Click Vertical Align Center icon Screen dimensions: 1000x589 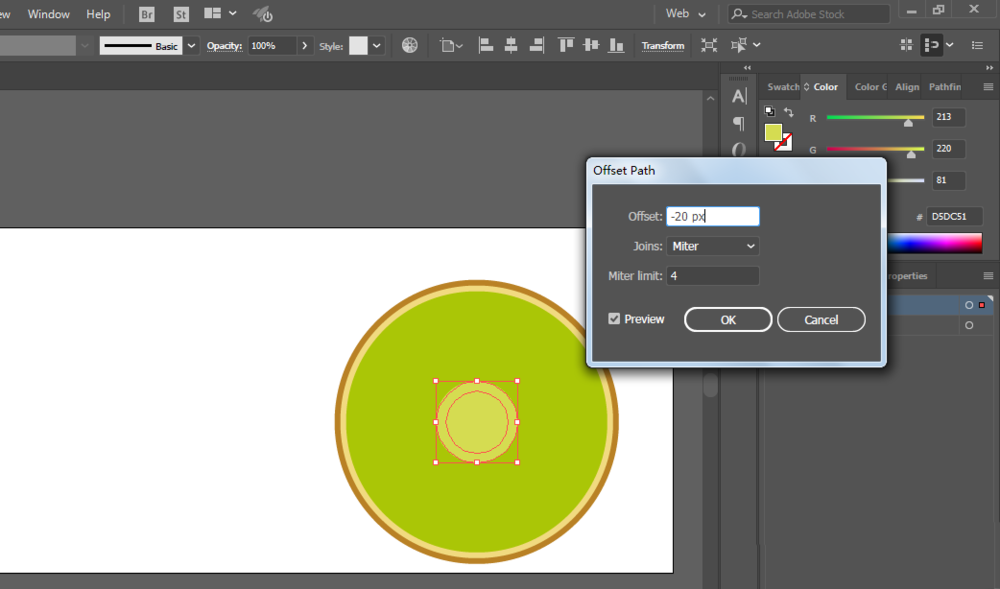click(x=591, y=45)
